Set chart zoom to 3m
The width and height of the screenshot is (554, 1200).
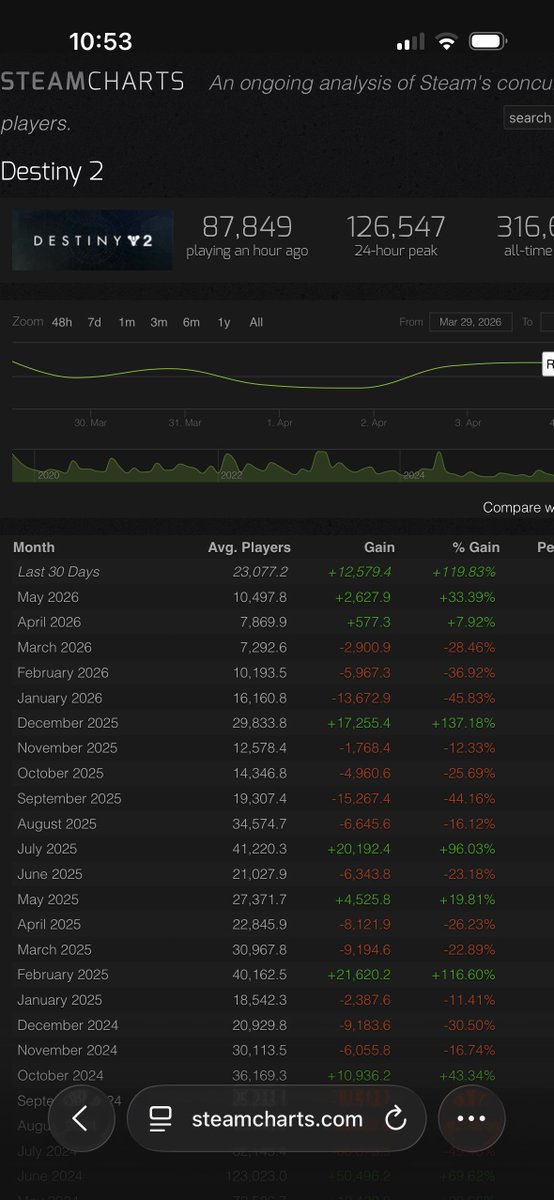tap(158, 322)
